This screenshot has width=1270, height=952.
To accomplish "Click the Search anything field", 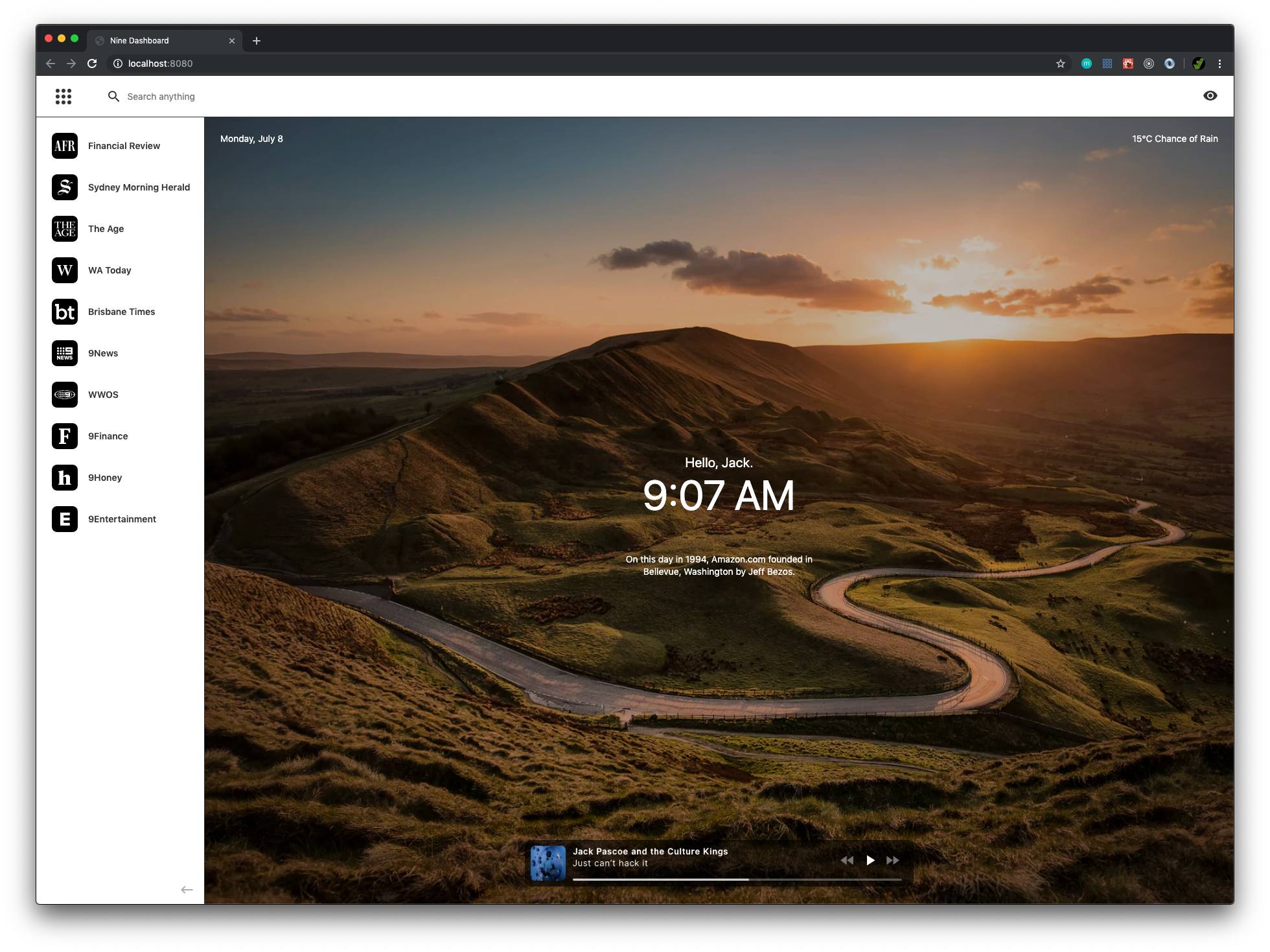I will (161, 97).
